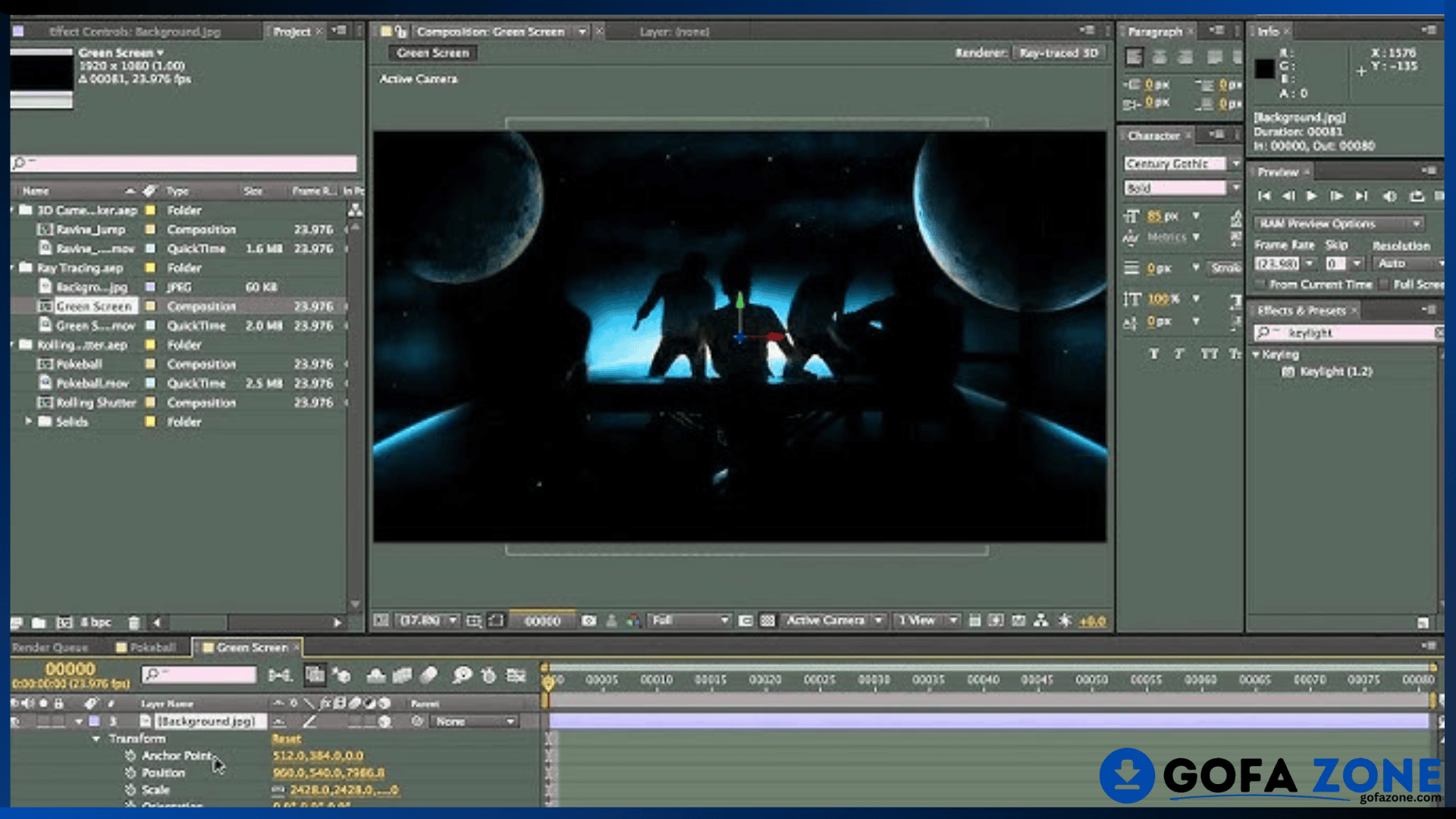The height and width of the screenshot is (819, 1456).
Task: Enable Frame Blending icon in timeline
Action: tap(402, 675)
